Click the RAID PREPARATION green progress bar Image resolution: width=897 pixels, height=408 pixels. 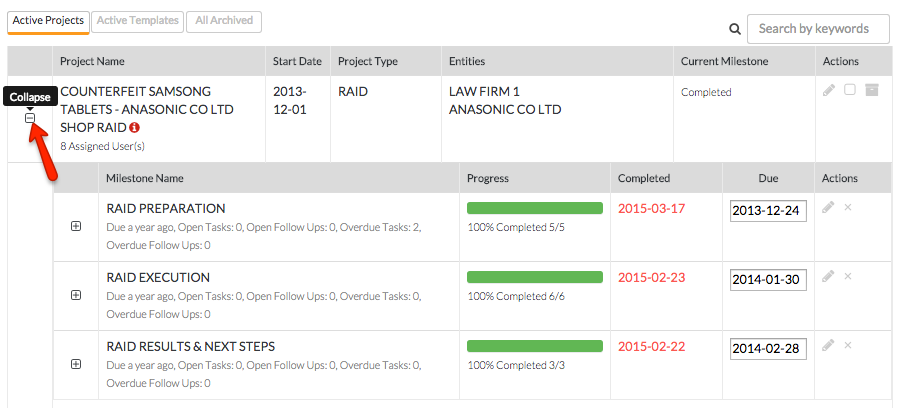(x=535, y=208)
